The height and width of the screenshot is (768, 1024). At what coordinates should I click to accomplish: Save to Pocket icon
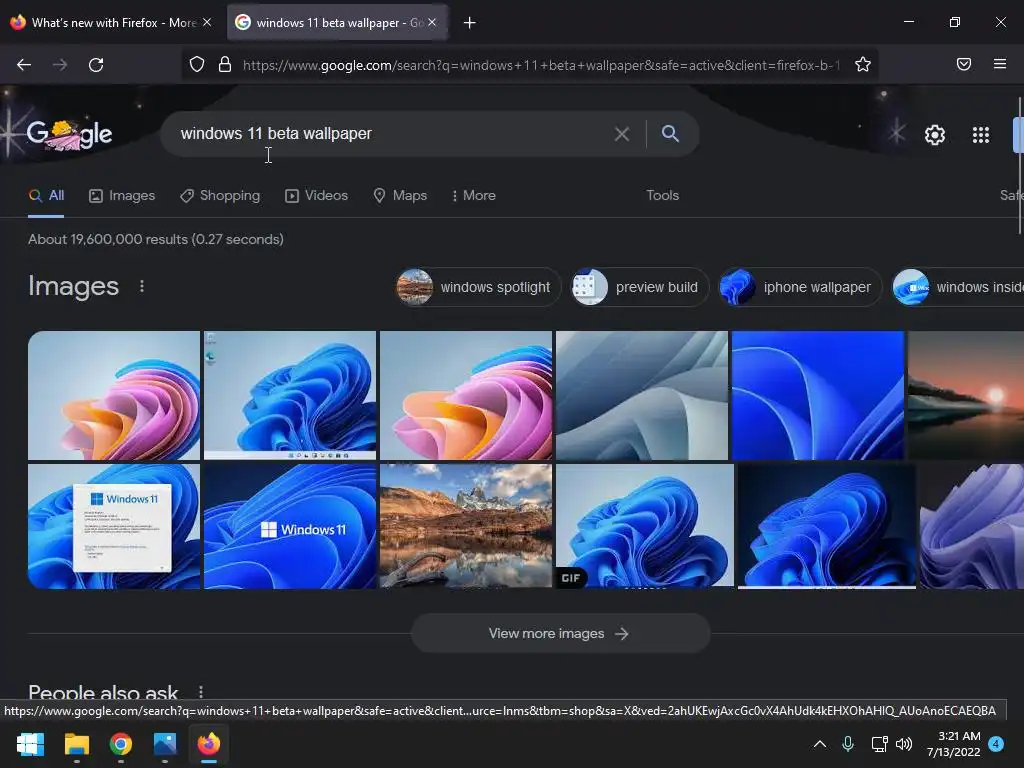coord(964,64)
